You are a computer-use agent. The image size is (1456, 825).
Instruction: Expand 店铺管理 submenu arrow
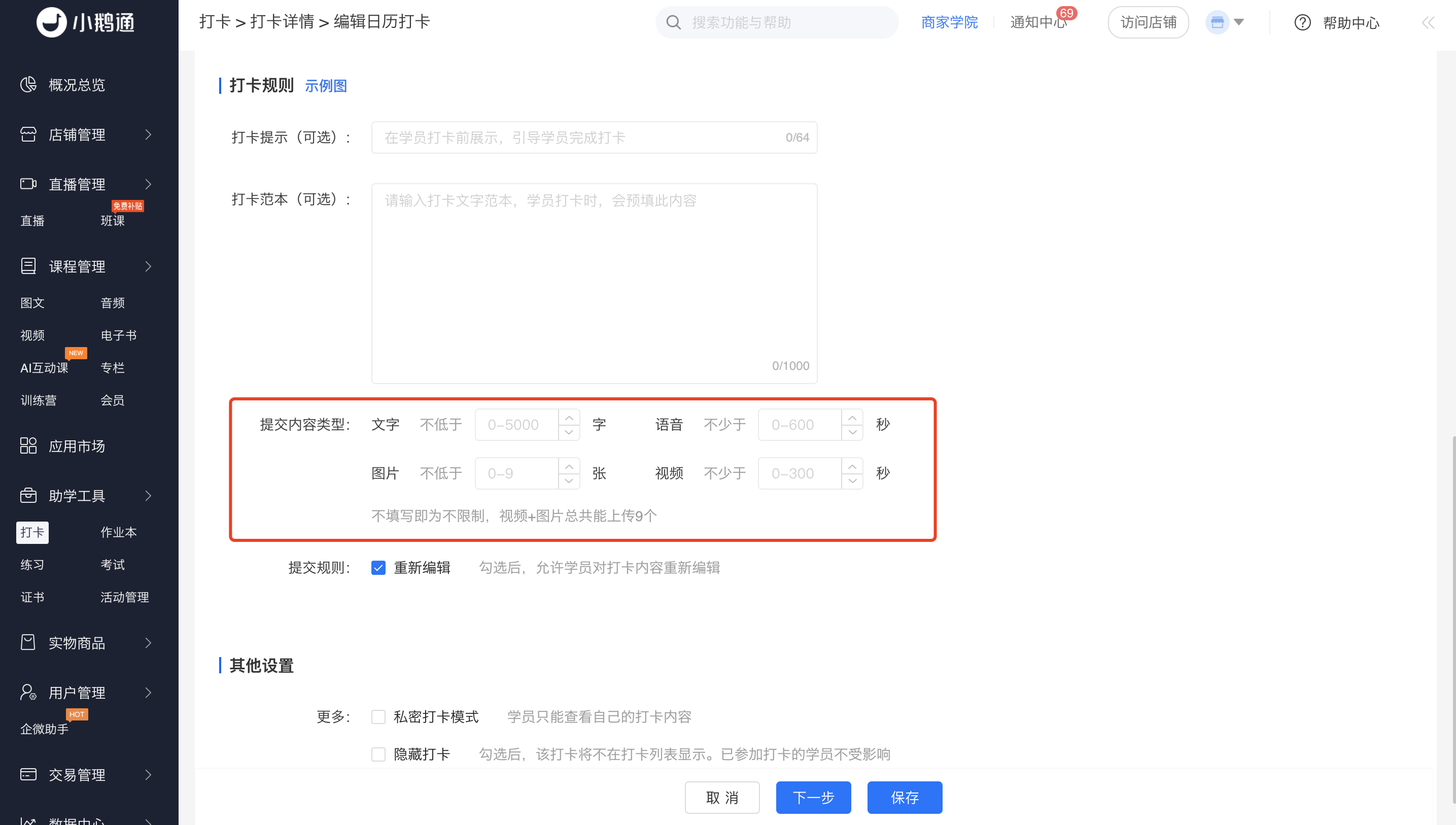coord(149,134)
